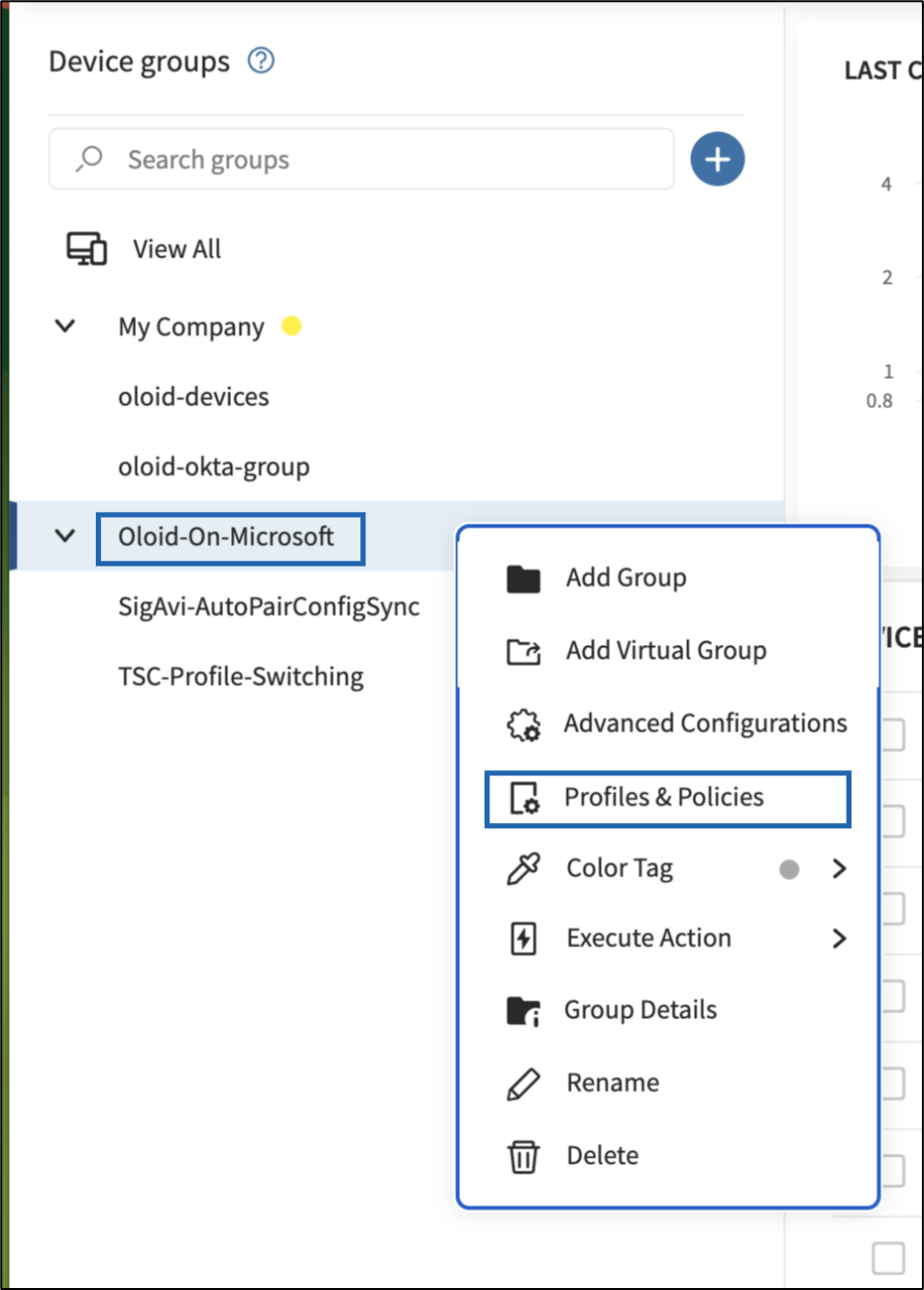924x1290 pixels.
Task: Click the View All devices monitor icon
Action: coord(87,249)
